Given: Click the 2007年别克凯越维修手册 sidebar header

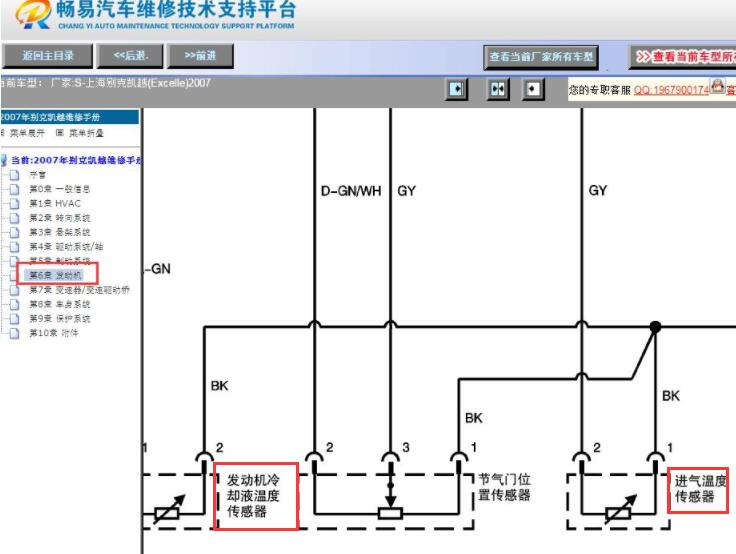Looking at the screenshot, I should tap(69, 117).
